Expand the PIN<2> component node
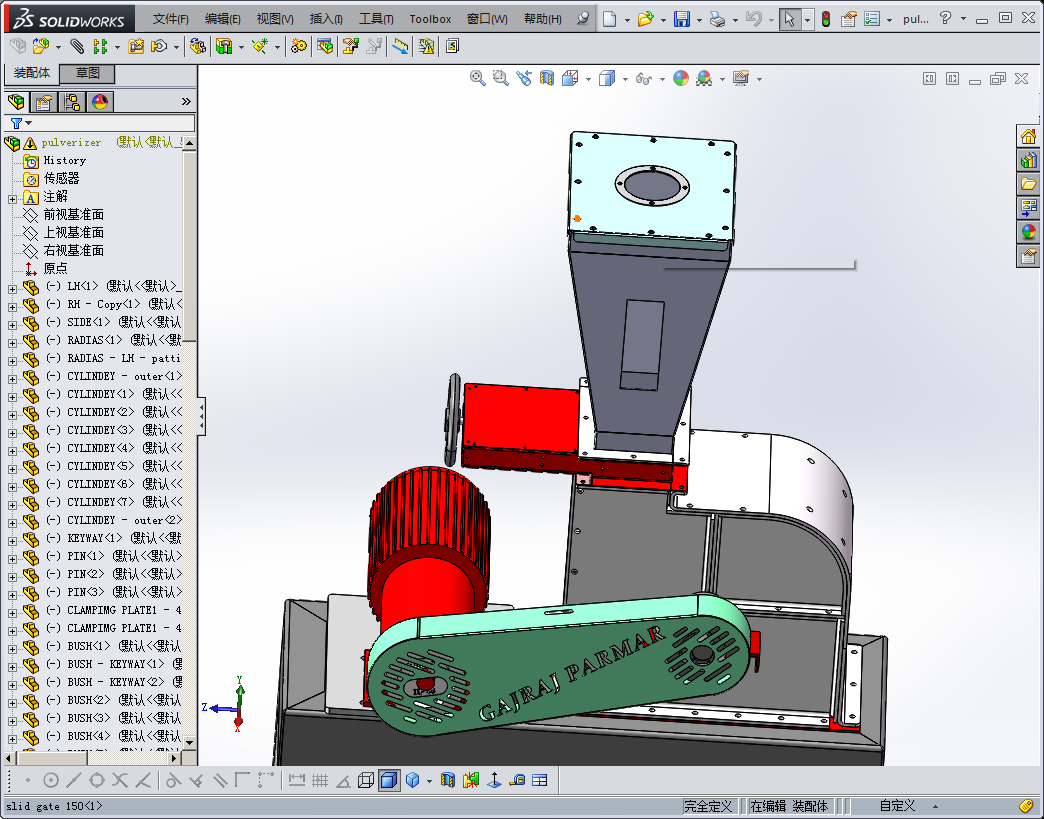This screenshot has width=1044, height=819. [12, 577]
